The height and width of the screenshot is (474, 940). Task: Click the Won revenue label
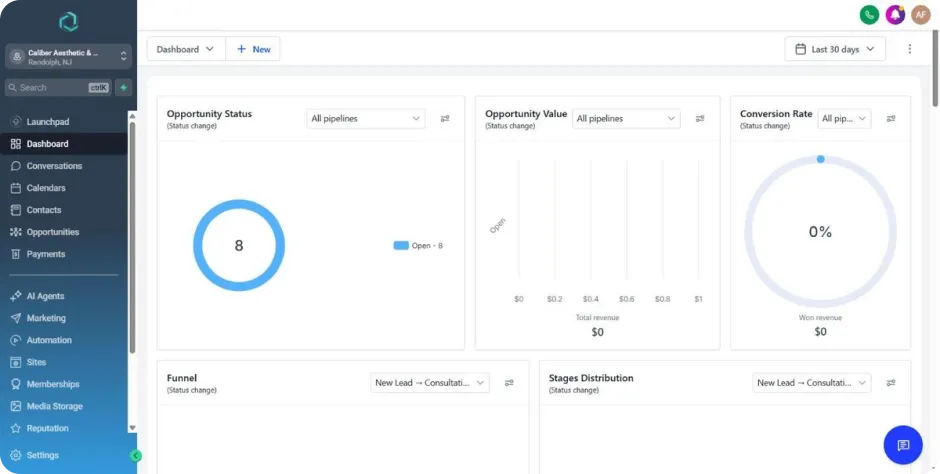point(820,318)
